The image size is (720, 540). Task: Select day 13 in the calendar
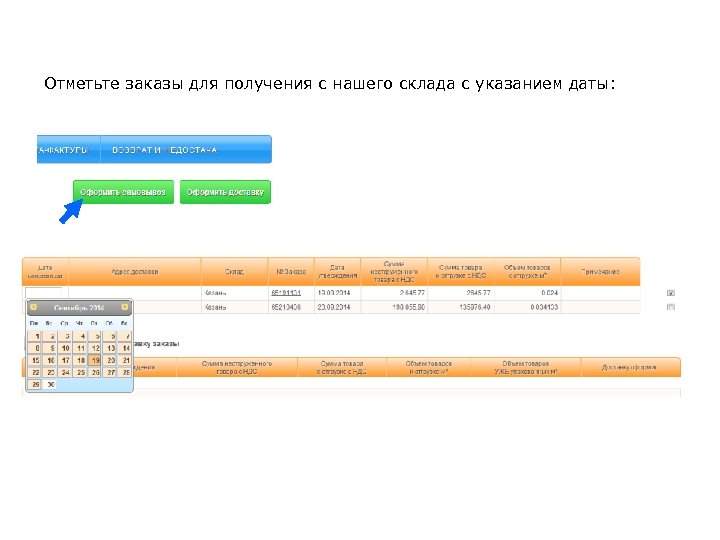pos(110,349)
